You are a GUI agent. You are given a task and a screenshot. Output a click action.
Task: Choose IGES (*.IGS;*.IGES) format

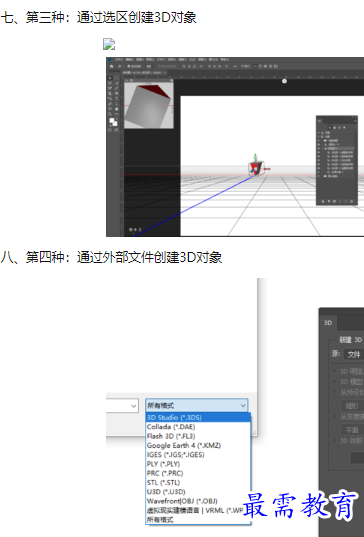coord(198,454)
